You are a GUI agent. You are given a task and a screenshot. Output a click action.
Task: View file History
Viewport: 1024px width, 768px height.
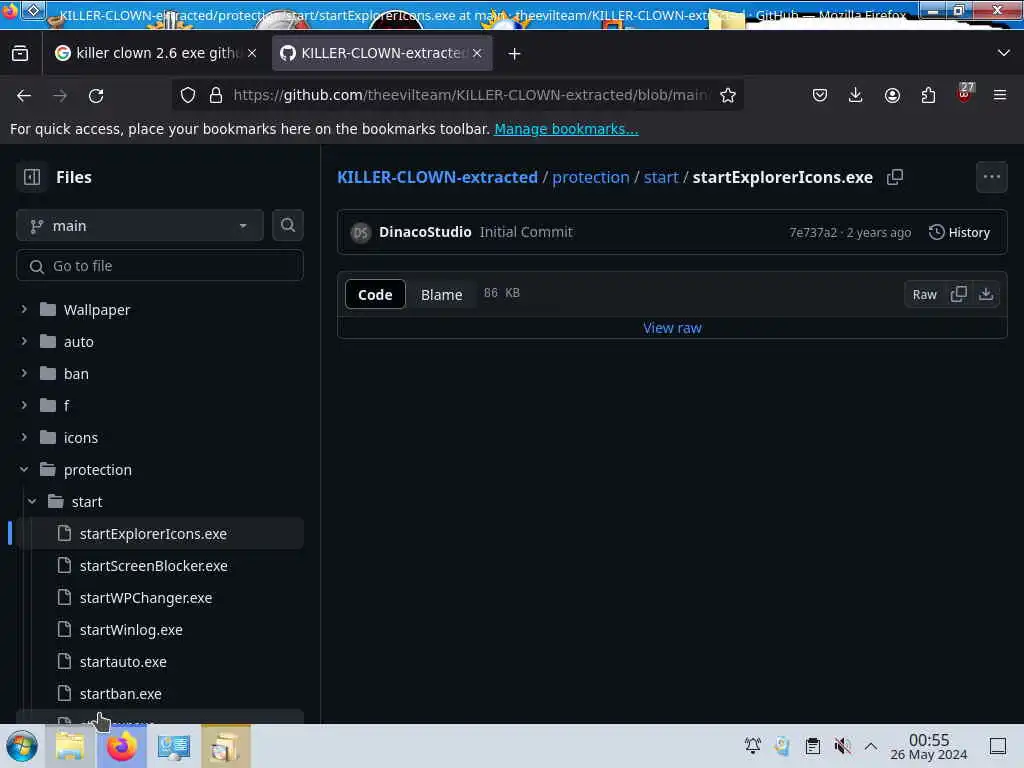[x=959, y=232]
